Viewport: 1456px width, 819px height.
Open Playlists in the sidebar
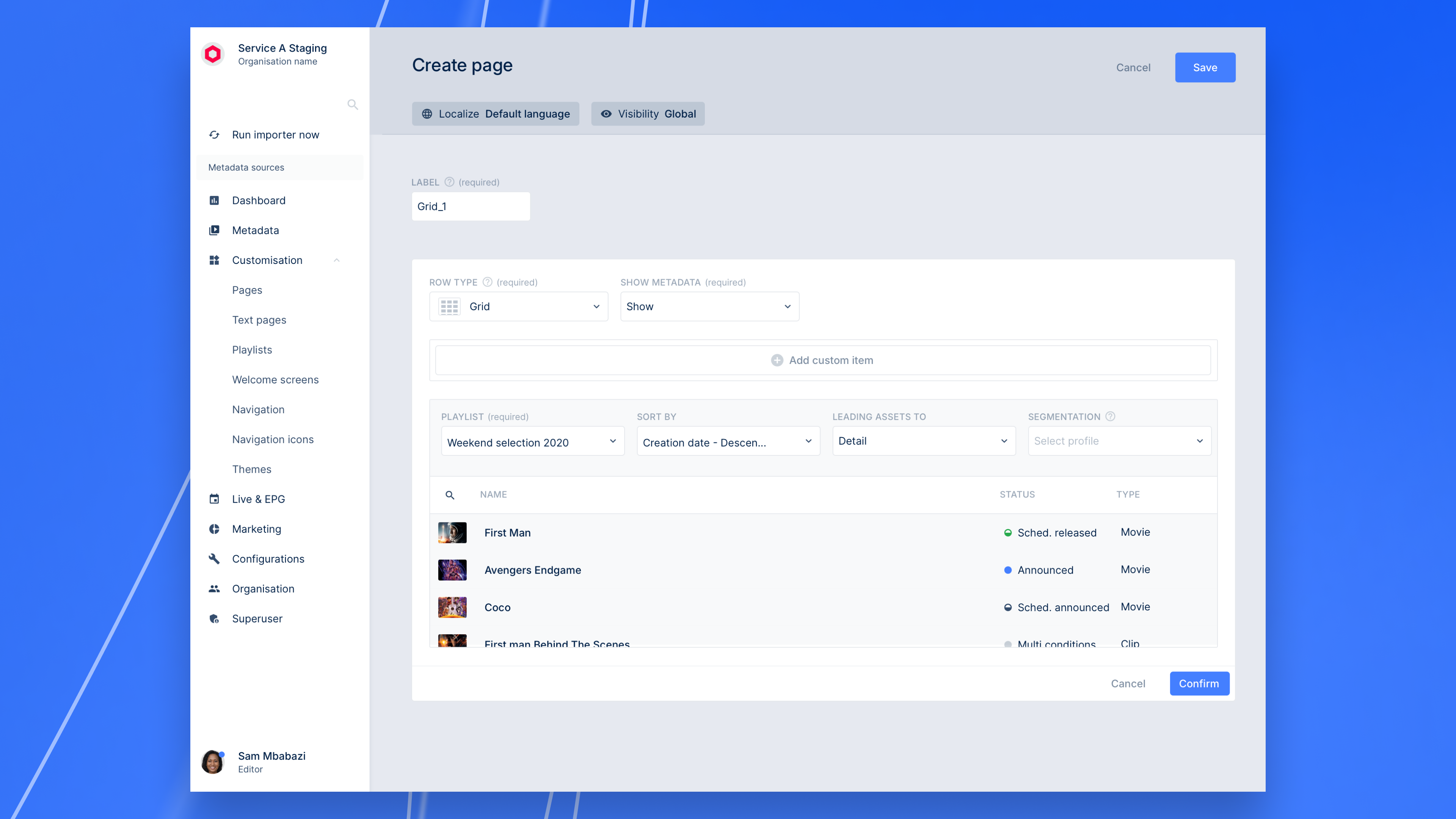pos(252,350)
